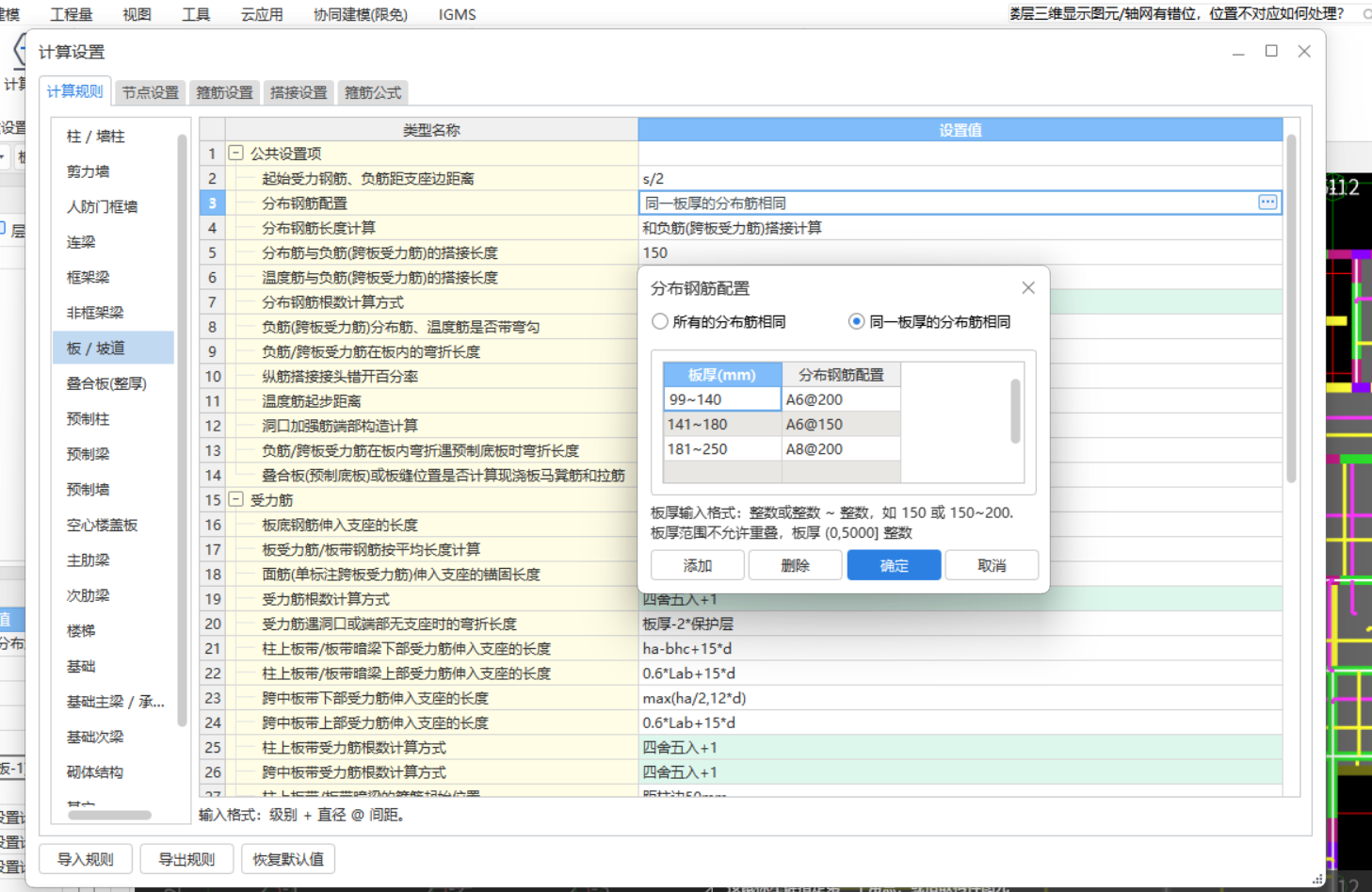
Task: Switch to 计算规则 tab
Action: [x=74, y=91]
